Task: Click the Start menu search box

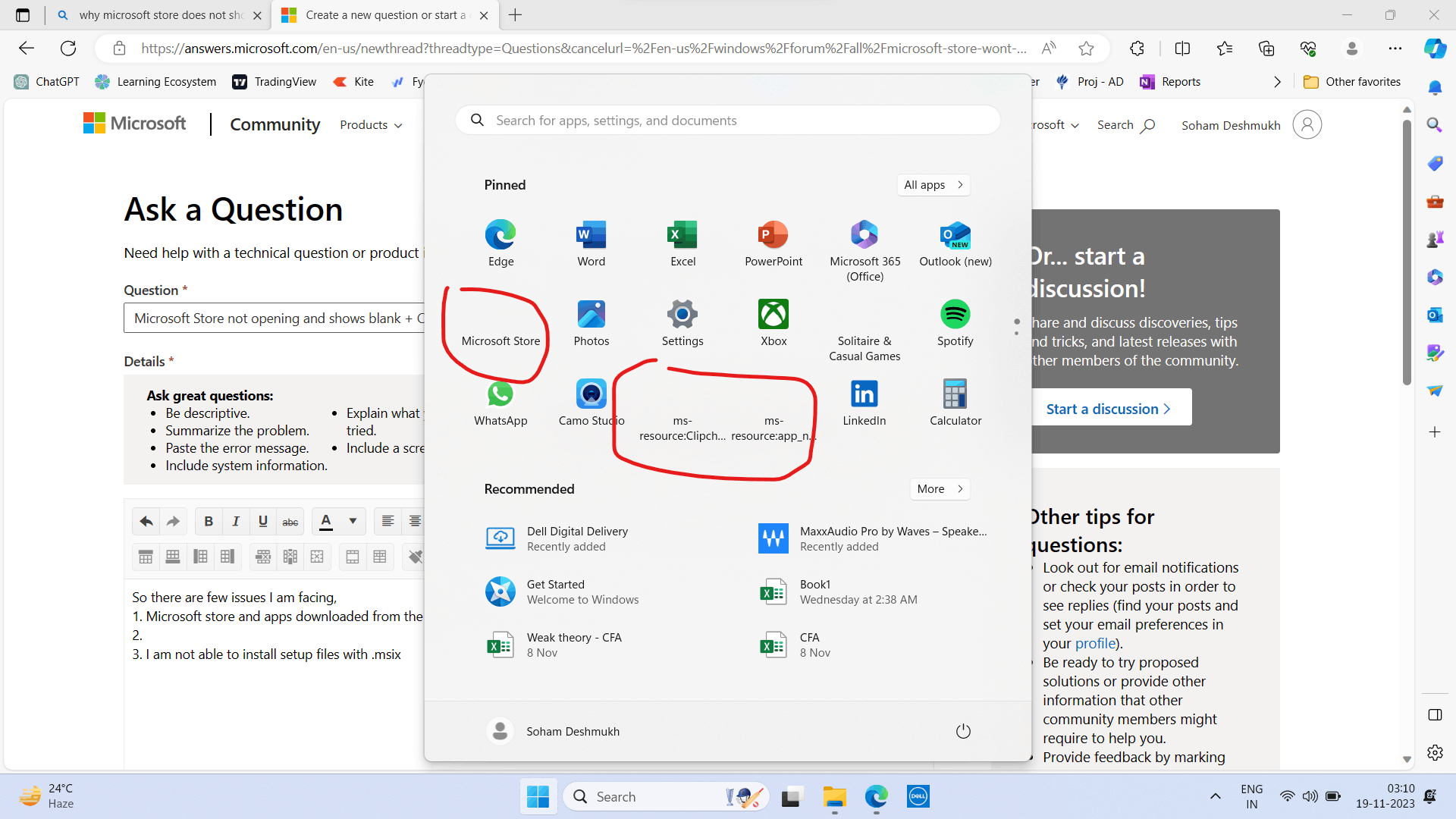Action: pyautogui.click(x=726, y=121)
